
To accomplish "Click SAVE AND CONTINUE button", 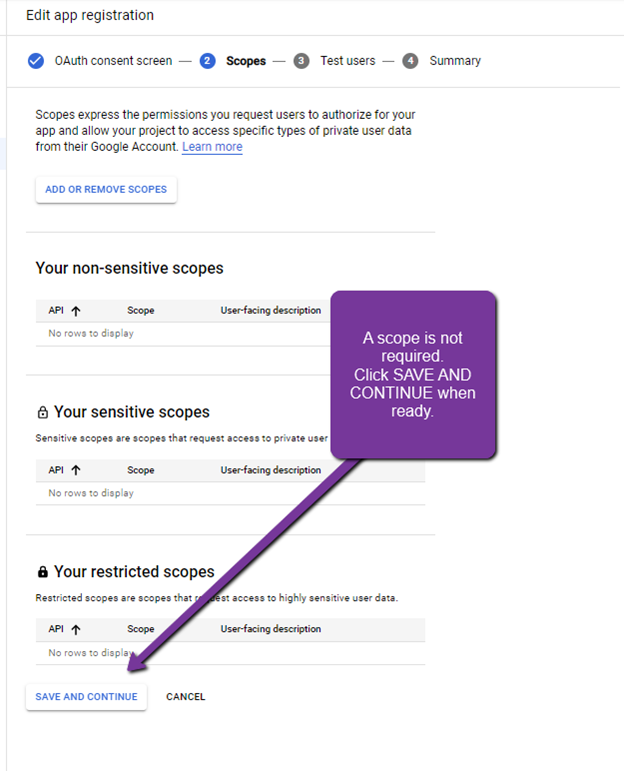I will coord(87,697).
